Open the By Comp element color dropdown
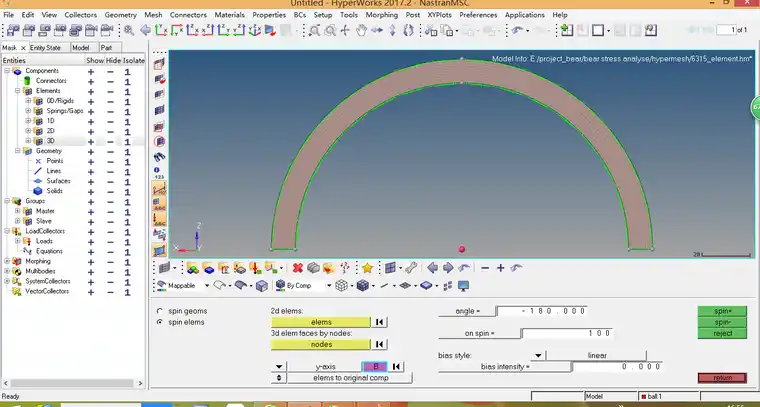This screenshot has height=407, width=760. pos(329,286)
